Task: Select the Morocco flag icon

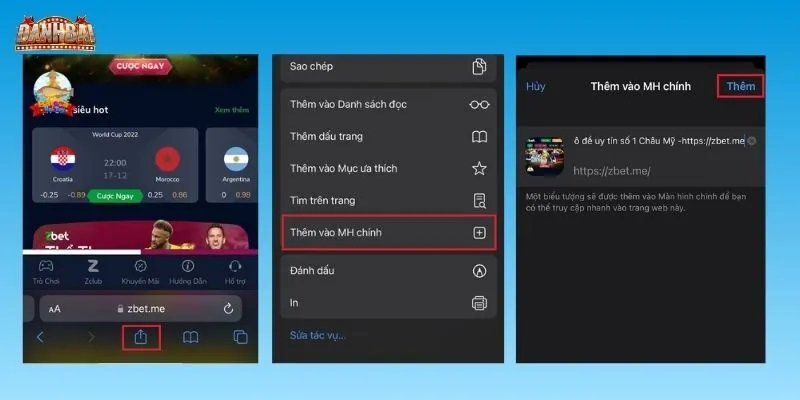Action: pyautogui.click(x=168, y=159)
